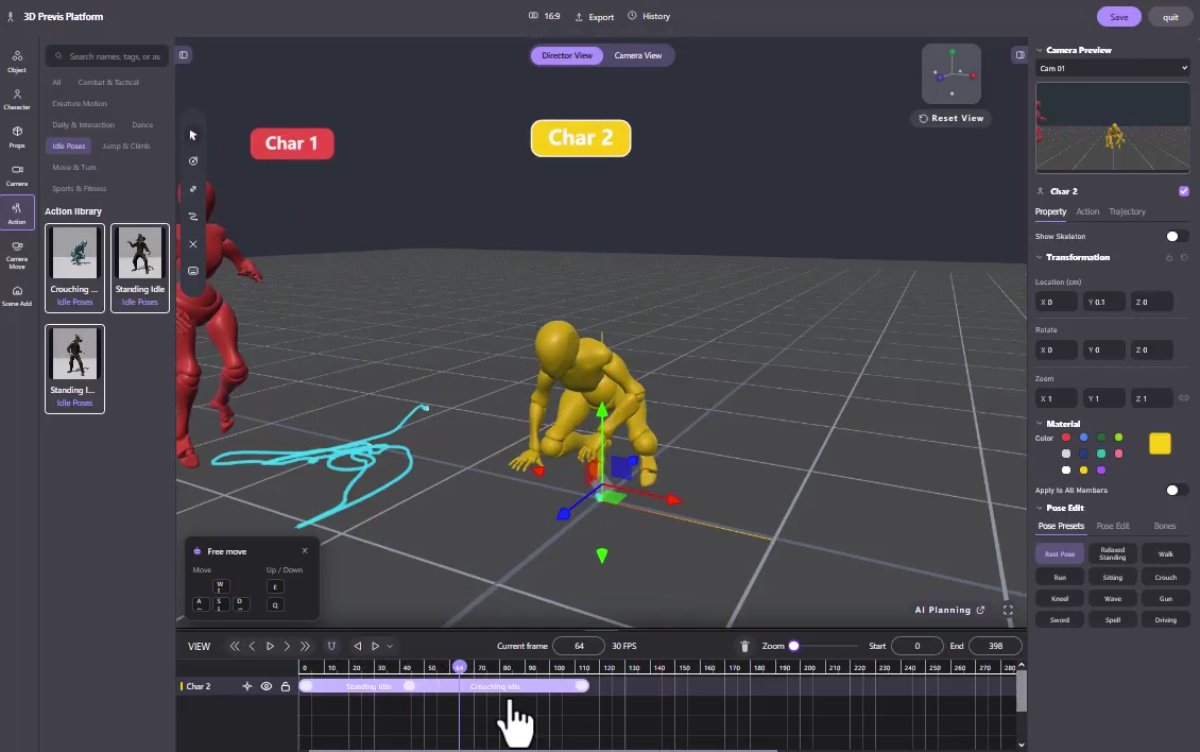The height and width of the screenshot is (752, 1200).
Task: Select the arrow pointer tool in viewport toolbar
Action: point(193,135)
